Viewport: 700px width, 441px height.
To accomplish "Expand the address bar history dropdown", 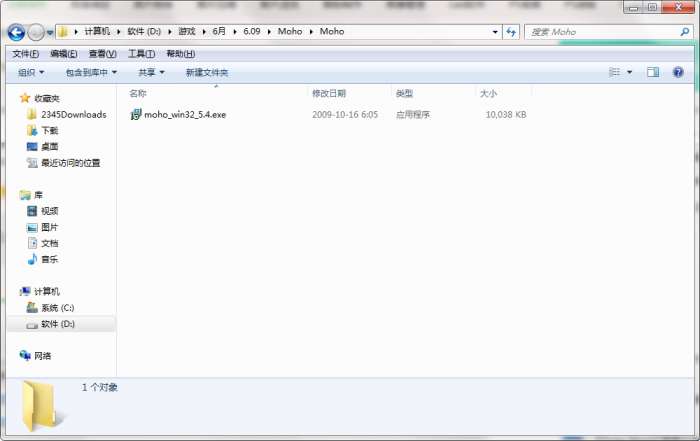I will 495,32.
